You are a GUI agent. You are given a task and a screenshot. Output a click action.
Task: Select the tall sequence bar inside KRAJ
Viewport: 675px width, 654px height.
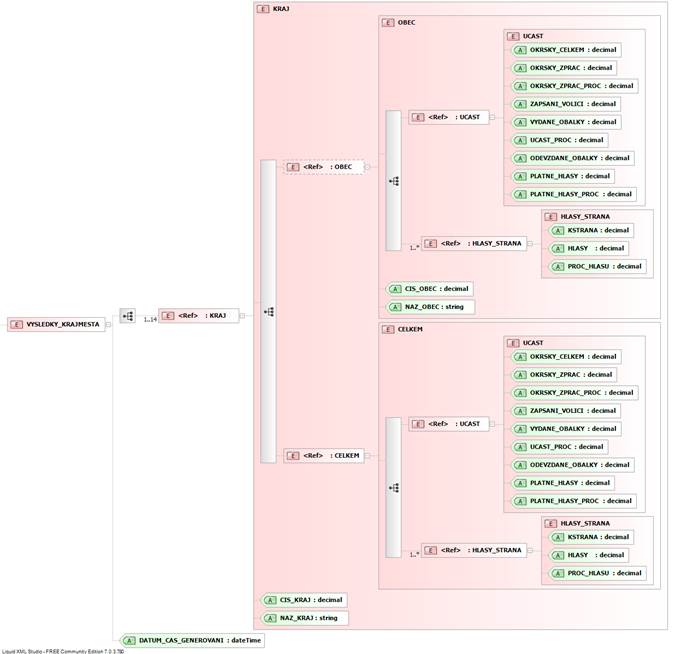pyautogui.click(x=267, y=311)
